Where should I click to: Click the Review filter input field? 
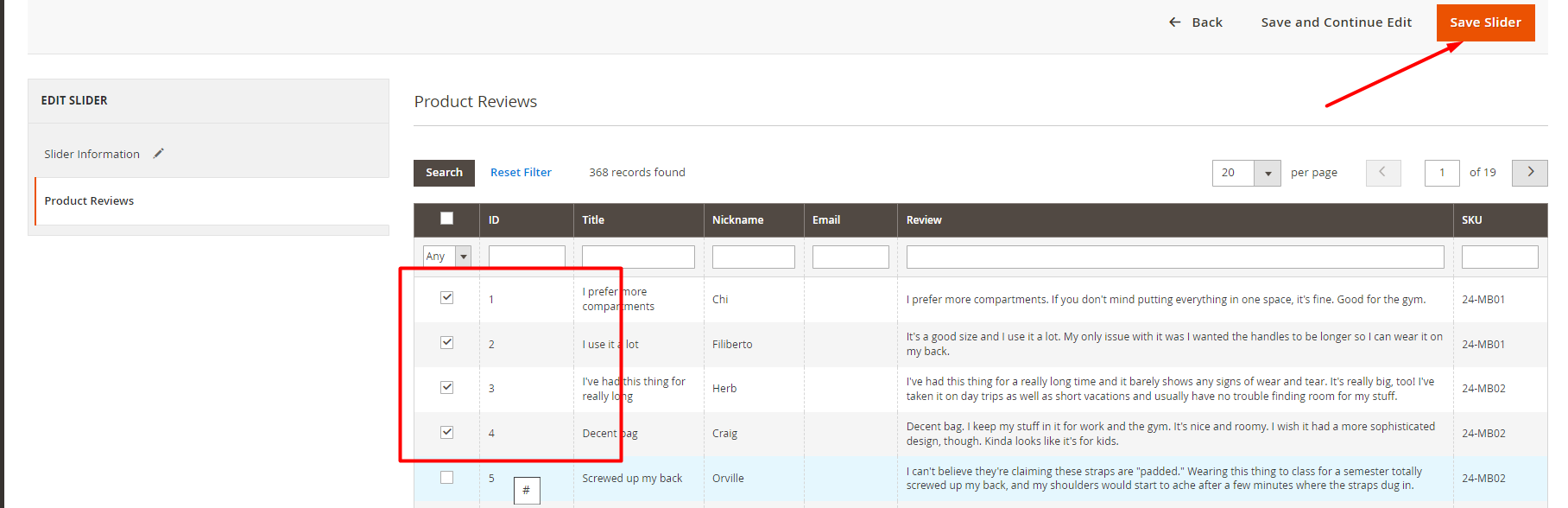pos(1174,257)
